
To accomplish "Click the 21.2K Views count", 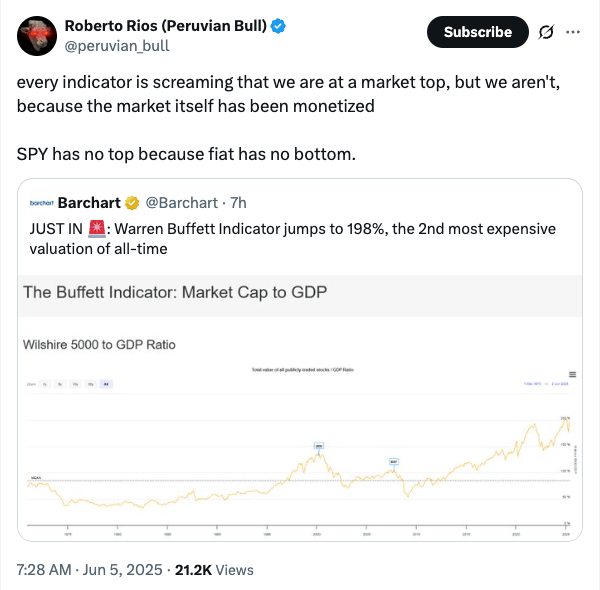I will tap(214, 570).
